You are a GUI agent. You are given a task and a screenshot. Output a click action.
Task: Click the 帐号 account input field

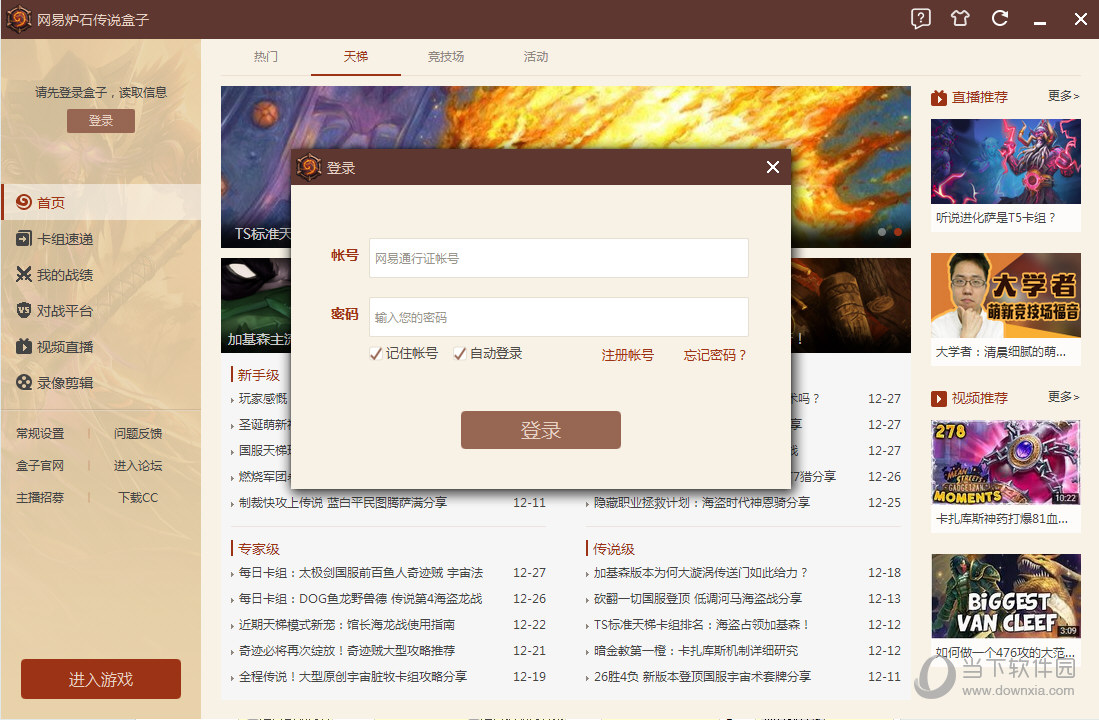pos(560,258)
